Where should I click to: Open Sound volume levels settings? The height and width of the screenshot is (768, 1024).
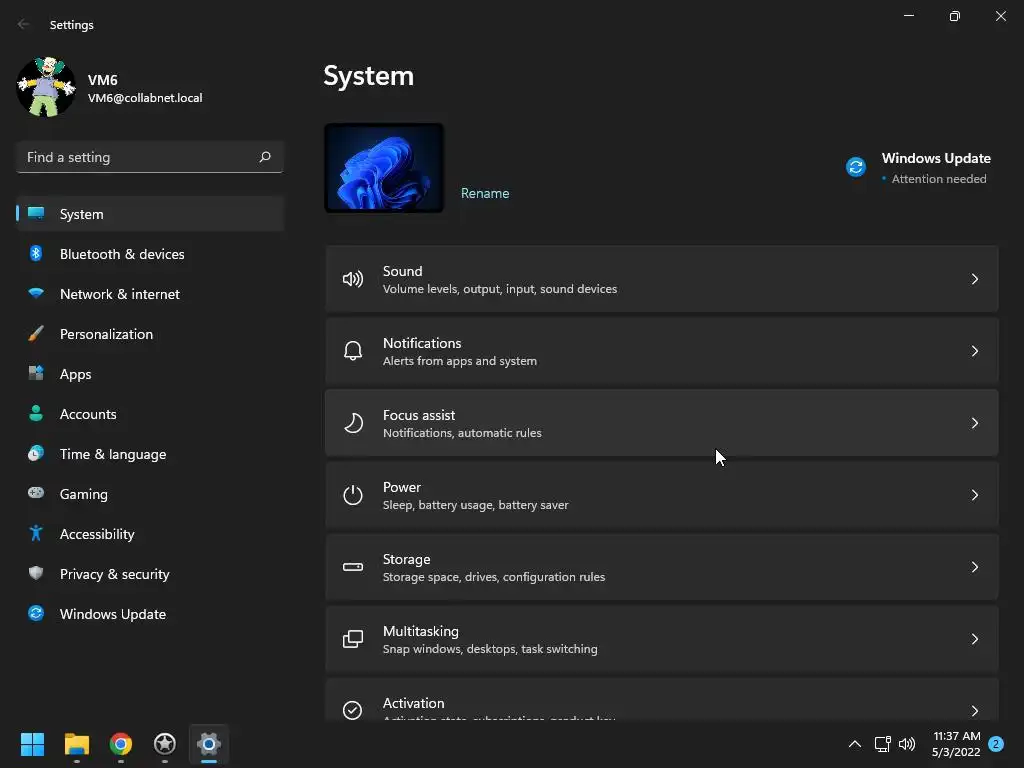(662, 280)
